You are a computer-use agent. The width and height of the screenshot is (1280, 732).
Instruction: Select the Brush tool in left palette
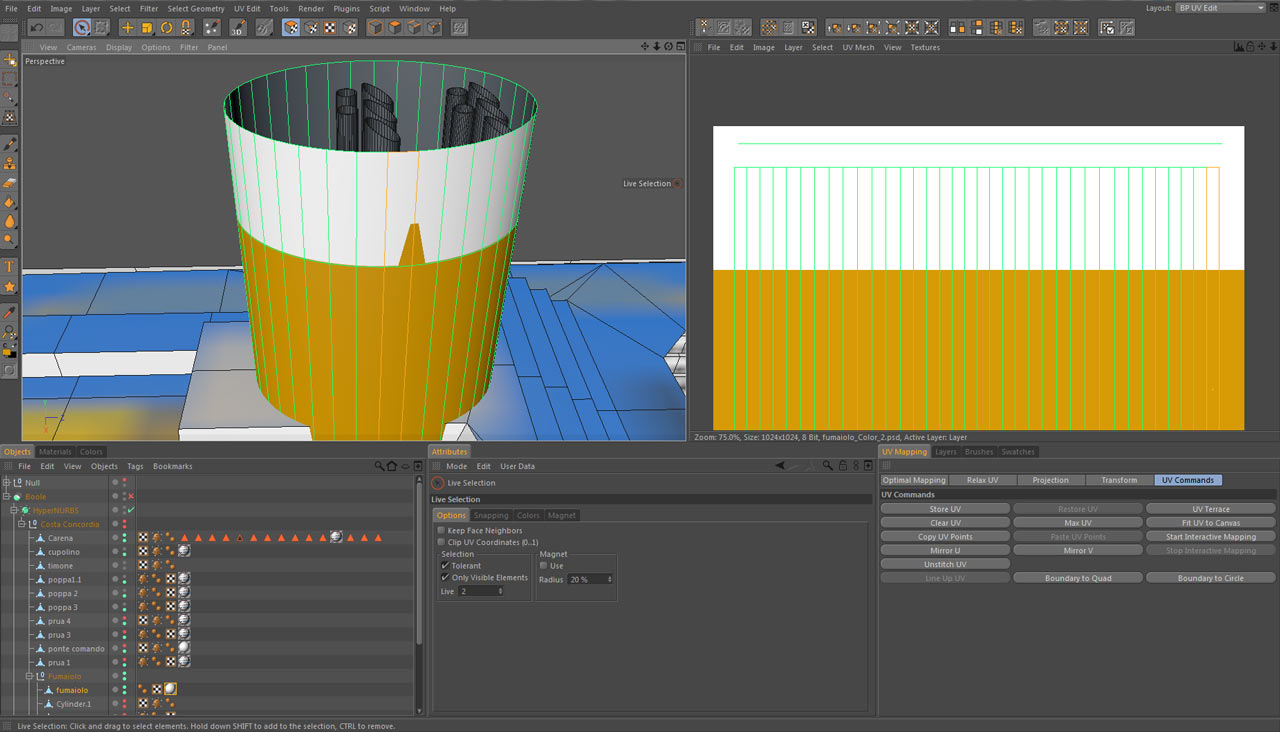(x=10, y=144)
